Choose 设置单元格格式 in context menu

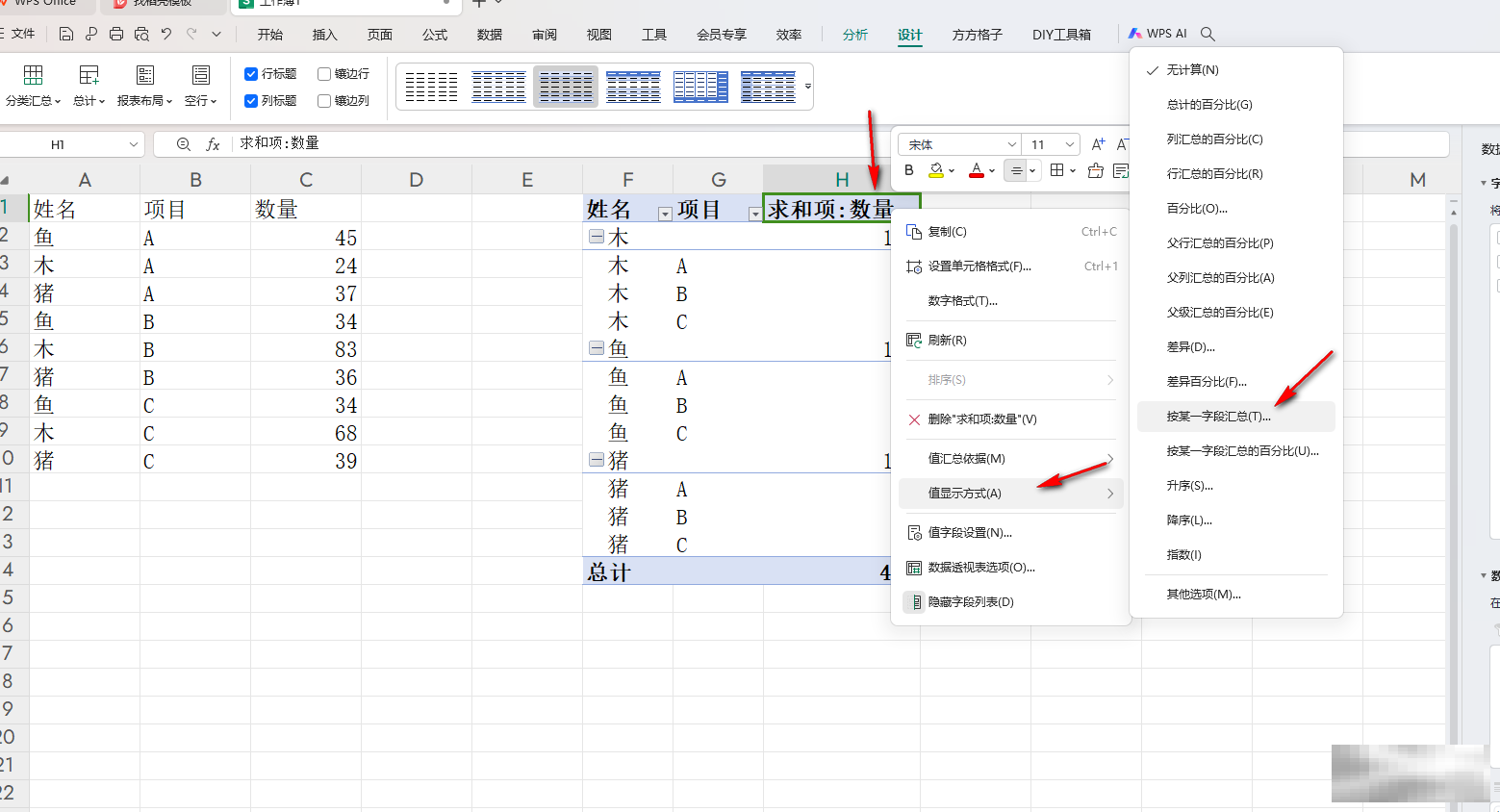click(x=1011, y=266)
